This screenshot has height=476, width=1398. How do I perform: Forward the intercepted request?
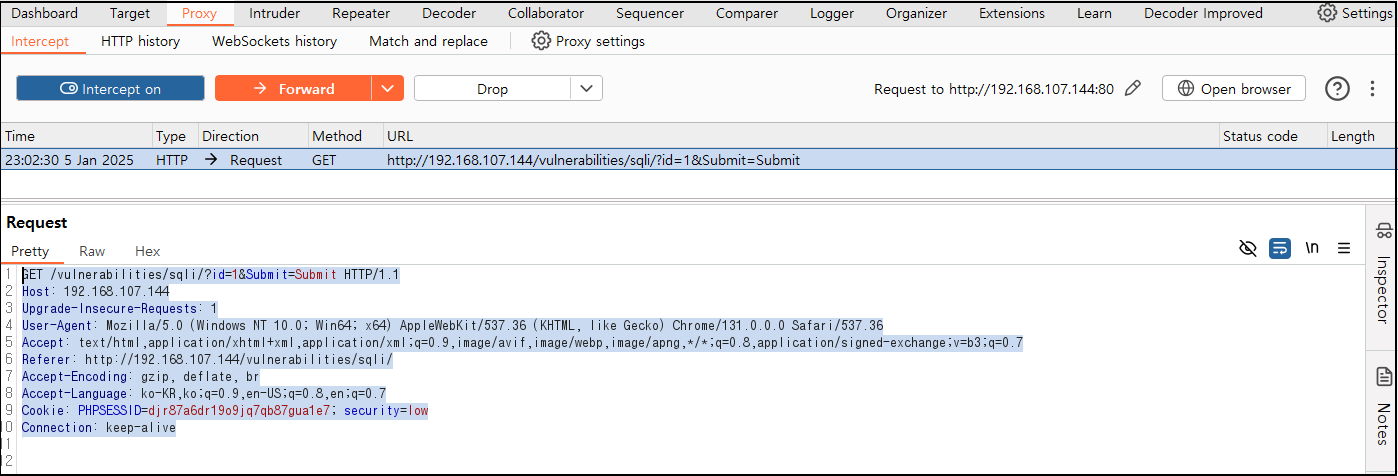click(x=293, y=88)
